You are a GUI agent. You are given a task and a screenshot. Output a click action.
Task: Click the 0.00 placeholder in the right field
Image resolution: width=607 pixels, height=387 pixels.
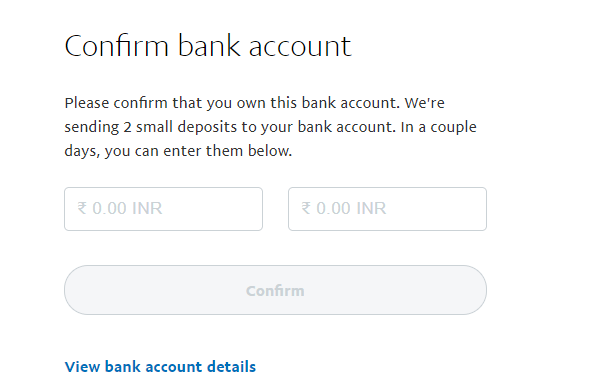click(x=333, y=208)
